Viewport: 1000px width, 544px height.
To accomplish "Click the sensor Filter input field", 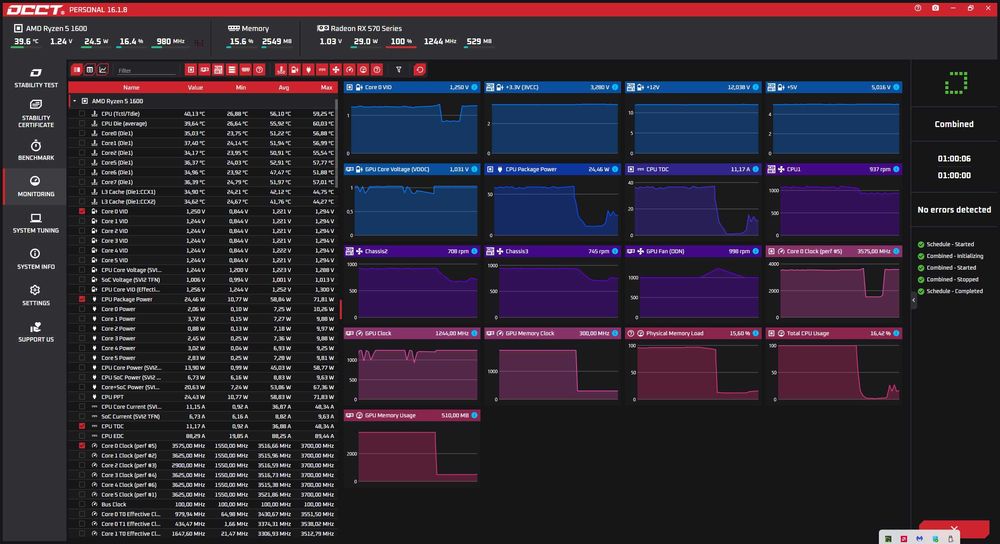I will click(145, 70).
